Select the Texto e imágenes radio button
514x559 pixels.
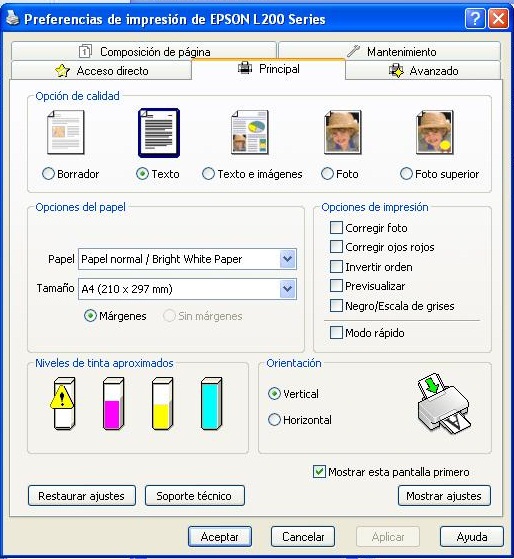click(x=208, y=174)
